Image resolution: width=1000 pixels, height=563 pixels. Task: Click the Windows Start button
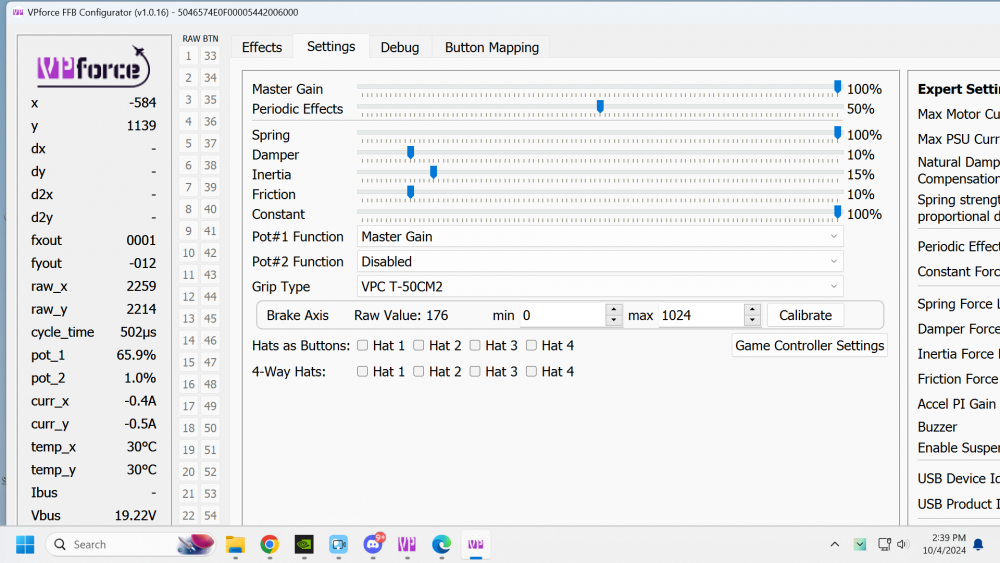pyautogui.click(x=25, y=544)
